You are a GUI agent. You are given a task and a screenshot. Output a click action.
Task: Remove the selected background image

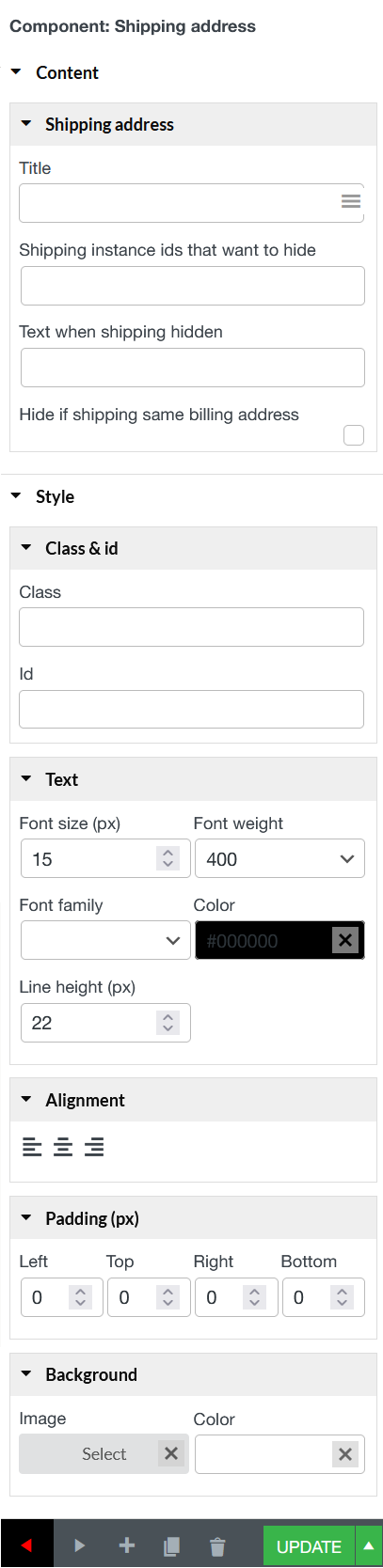point(171,1453)
